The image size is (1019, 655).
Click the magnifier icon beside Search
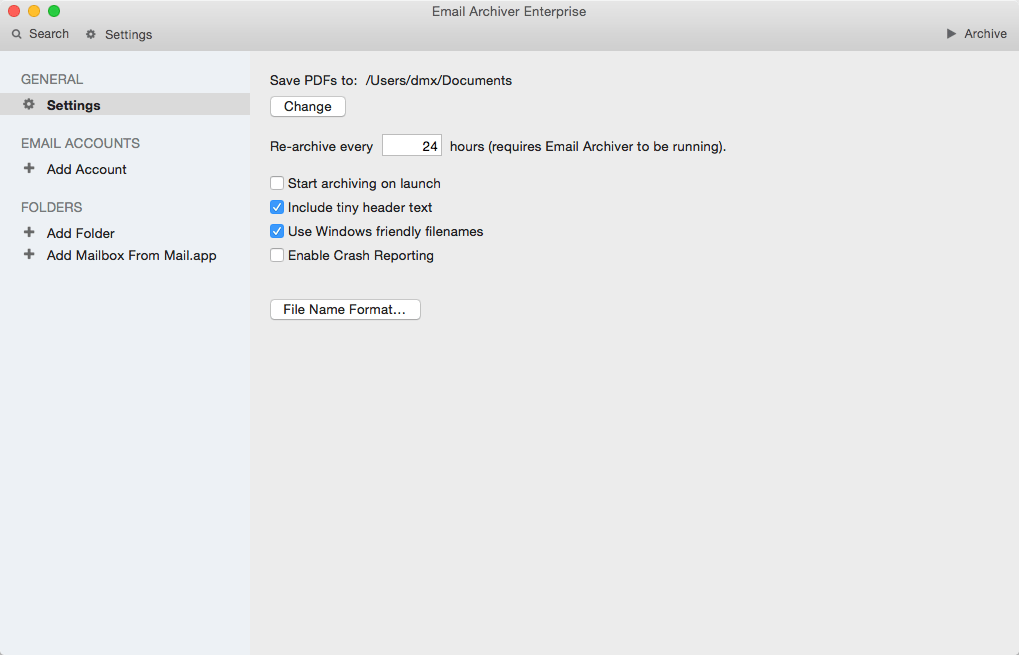pyautogui.click(x=17, y=34)
